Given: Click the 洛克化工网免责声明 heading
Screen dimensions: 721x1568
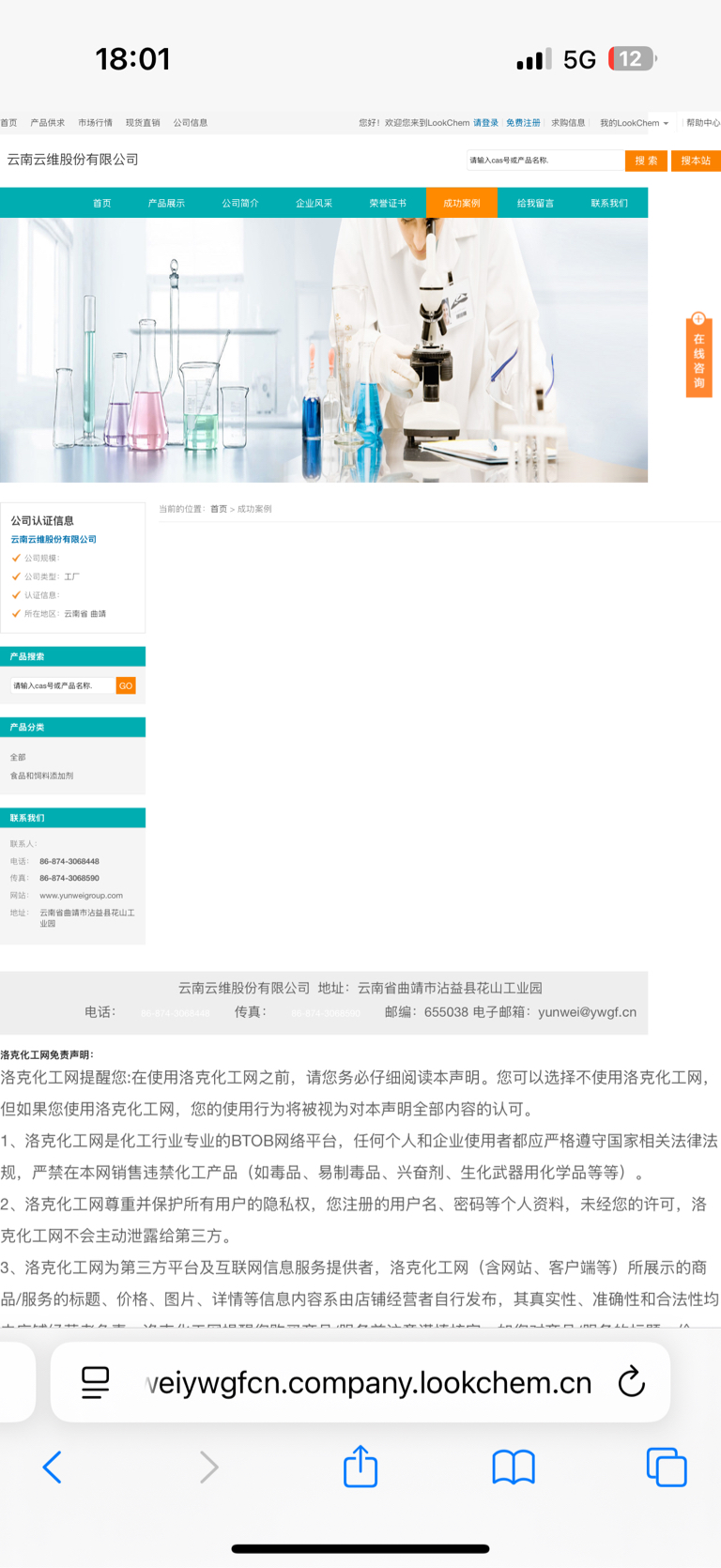Looking at the screenshot, I should pos(47,1054).
